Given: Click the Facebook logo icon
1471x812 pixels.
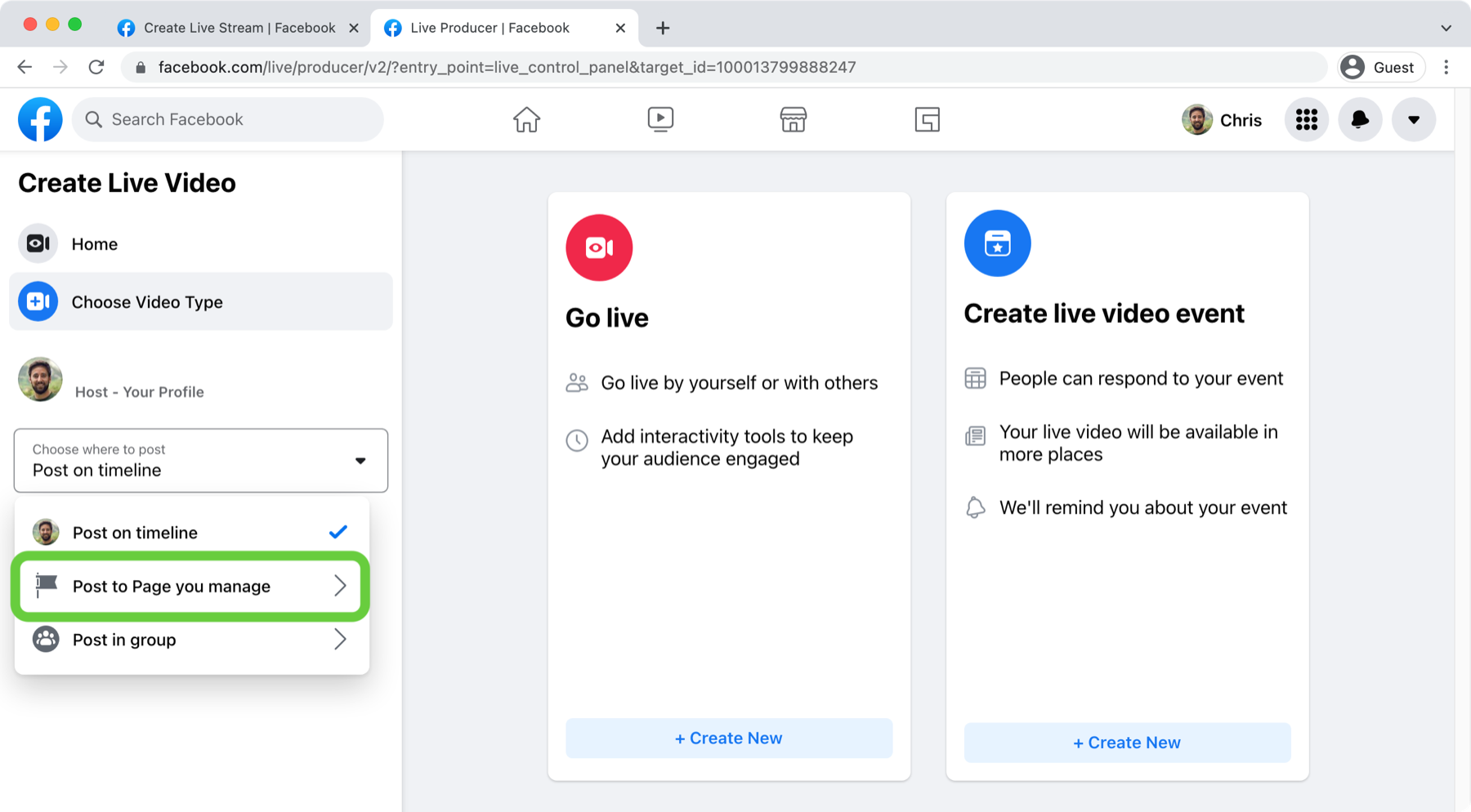Looking at the screenshot, I should (40, 119).
